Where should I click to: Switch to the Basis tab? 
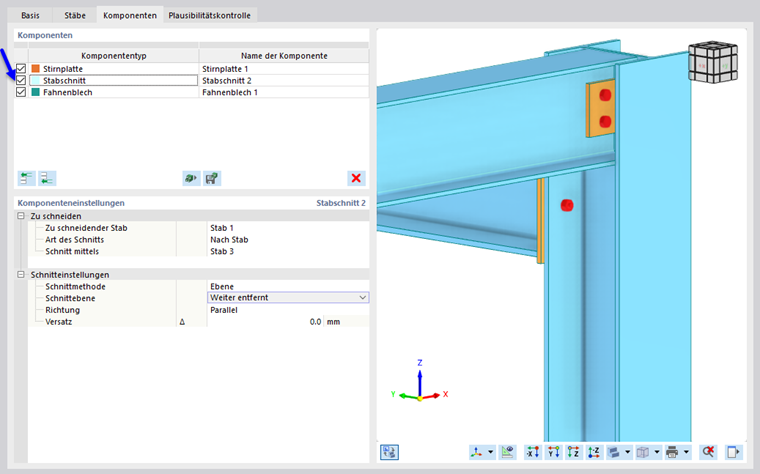pos(30,15)
